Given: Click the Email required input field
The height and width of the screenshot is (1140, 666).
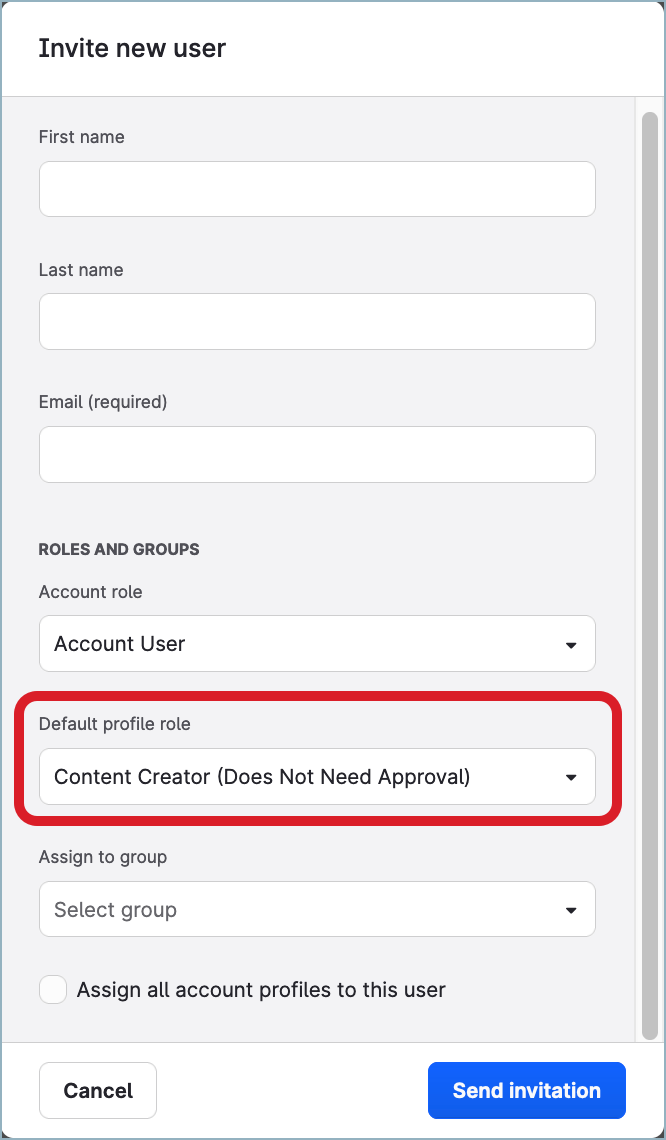Looking at the screenshot, I should coord(317,454).
